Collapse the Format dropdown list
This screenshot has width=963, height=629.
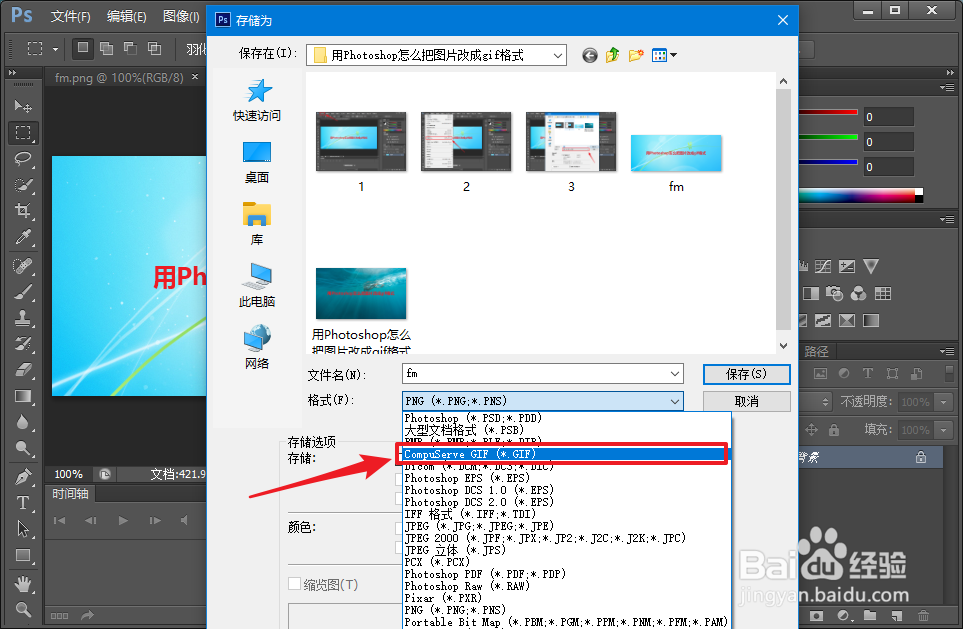pos(674,401)
